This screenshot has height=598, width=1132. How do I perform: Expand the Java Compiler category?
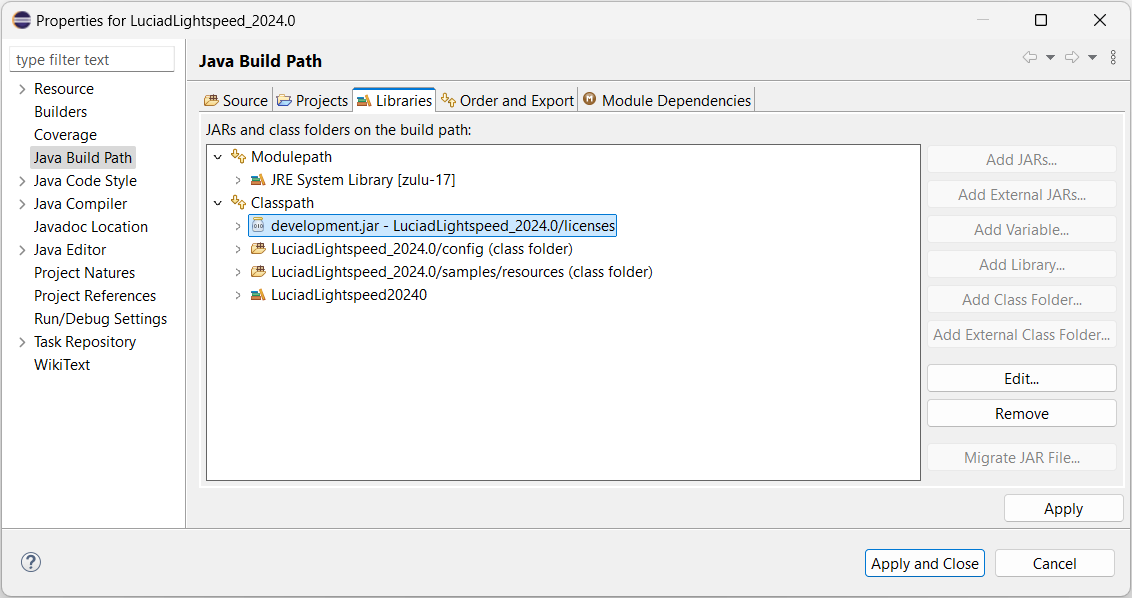coord(22,204)
